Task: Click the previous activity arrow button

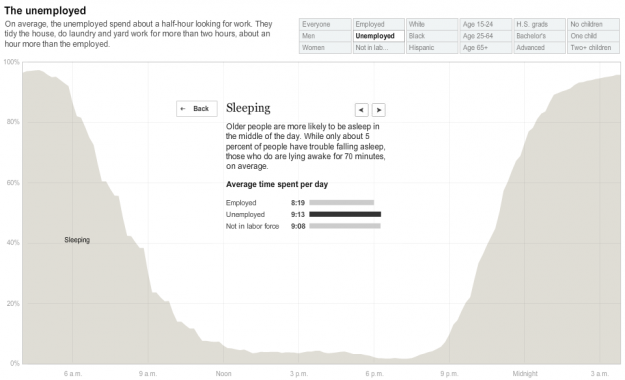Action: 362,110
